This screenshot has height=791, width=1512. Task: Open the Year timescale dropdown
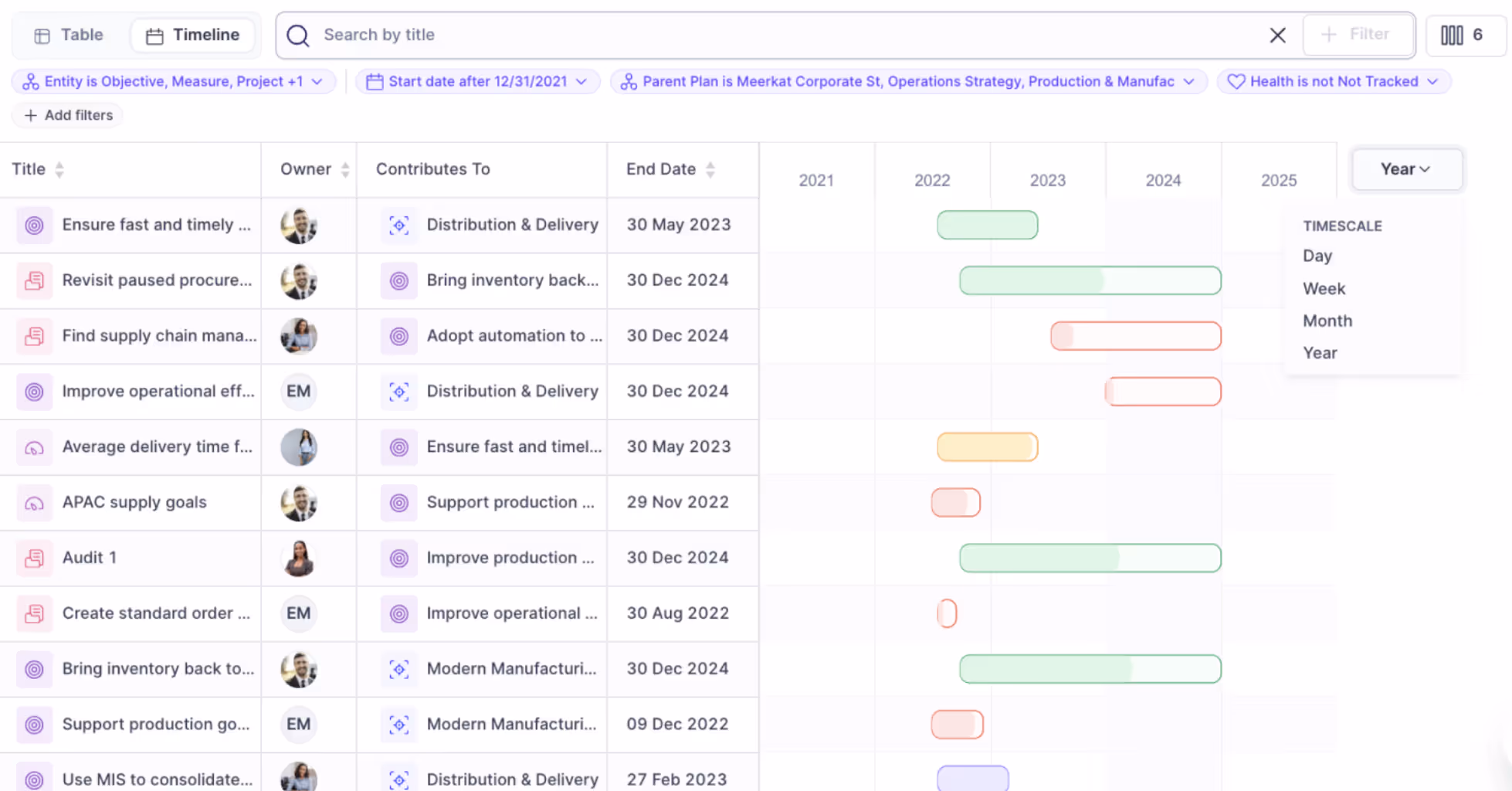click(1406, 169)
